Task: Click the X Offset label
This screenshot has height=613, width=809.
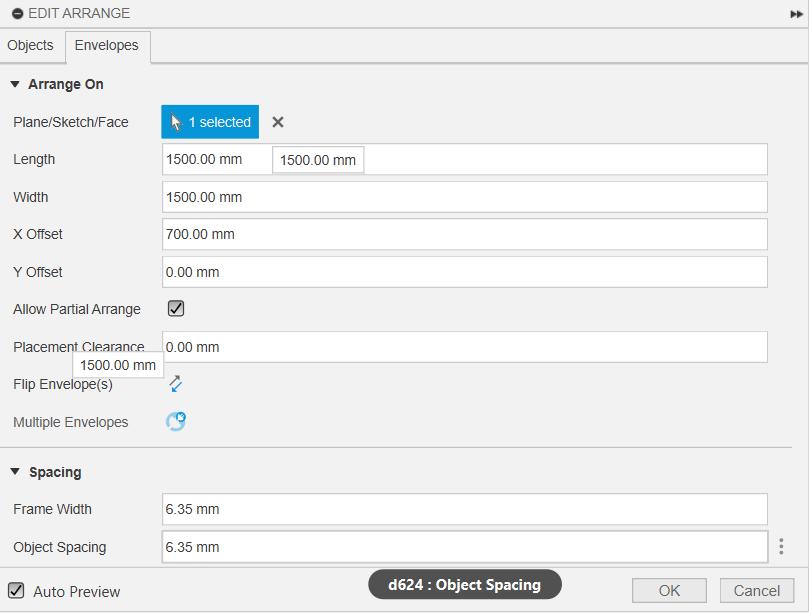Action: pyautogui.click(x=38, y=234)
